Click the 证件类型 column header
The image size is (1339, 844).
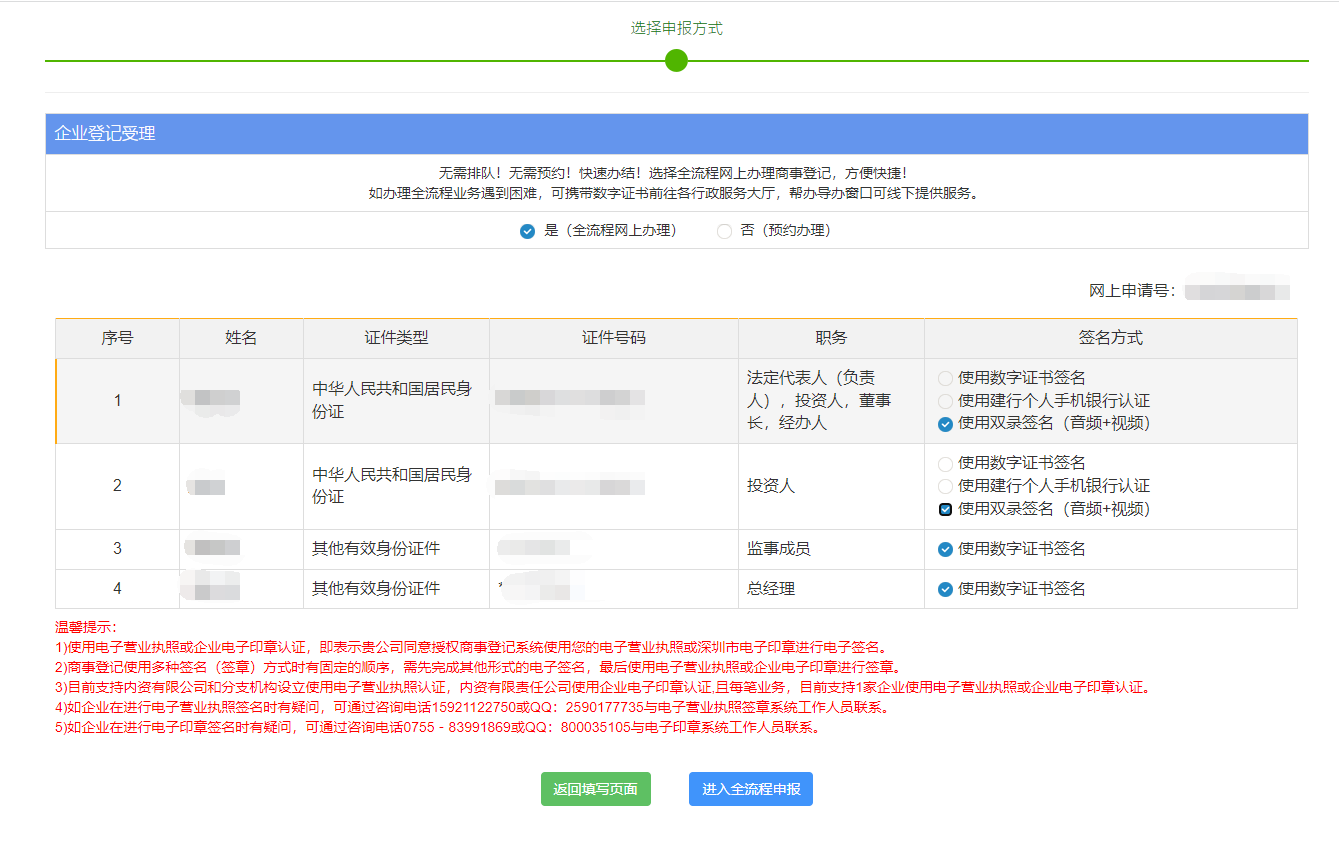click(x=396, y=338)
